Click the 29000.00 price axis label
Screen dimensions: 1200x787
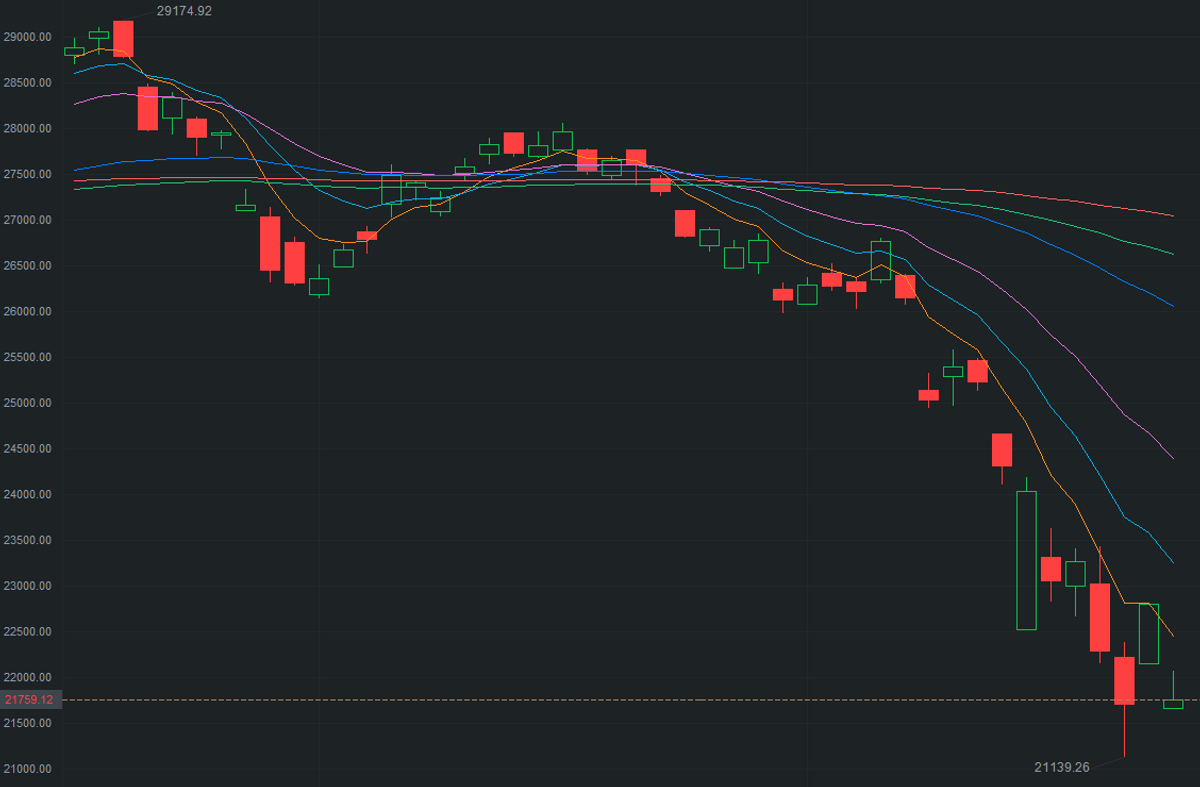28,37
